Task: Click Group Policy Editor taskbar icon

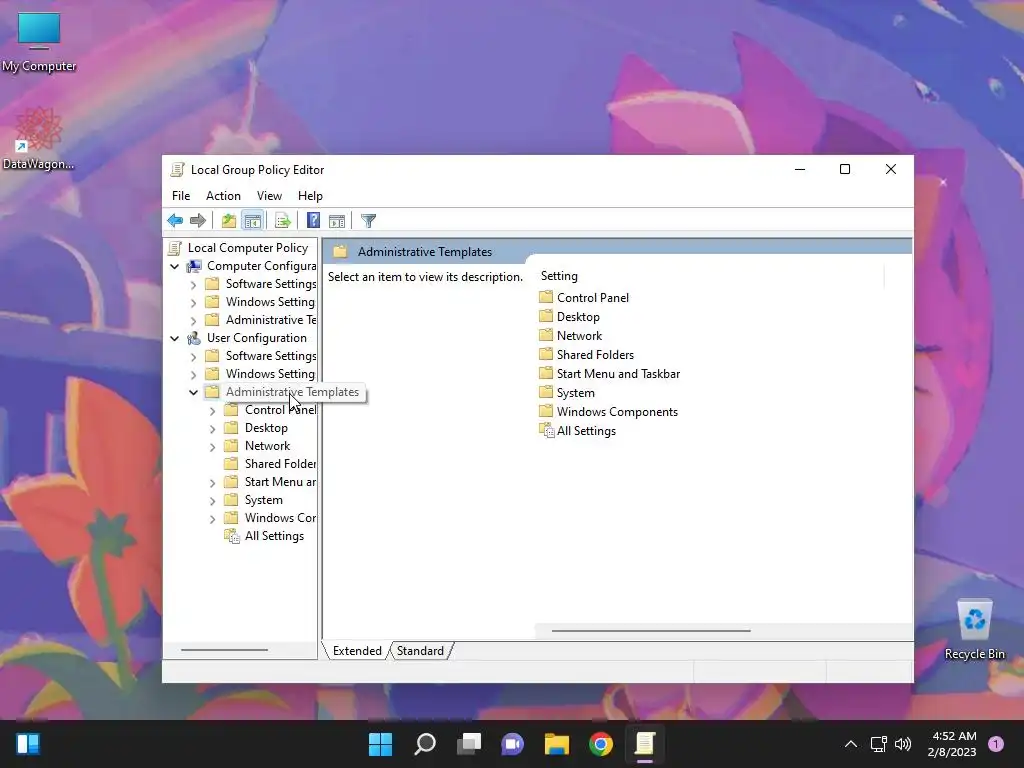Action: (x=645, y=744)
